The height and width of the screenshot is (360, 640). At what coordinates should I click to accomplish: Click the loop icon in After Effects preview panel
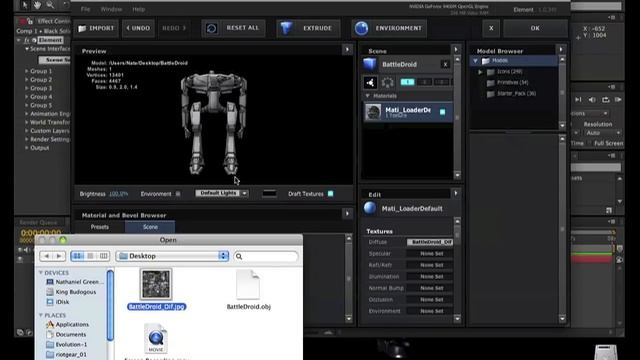606,100
